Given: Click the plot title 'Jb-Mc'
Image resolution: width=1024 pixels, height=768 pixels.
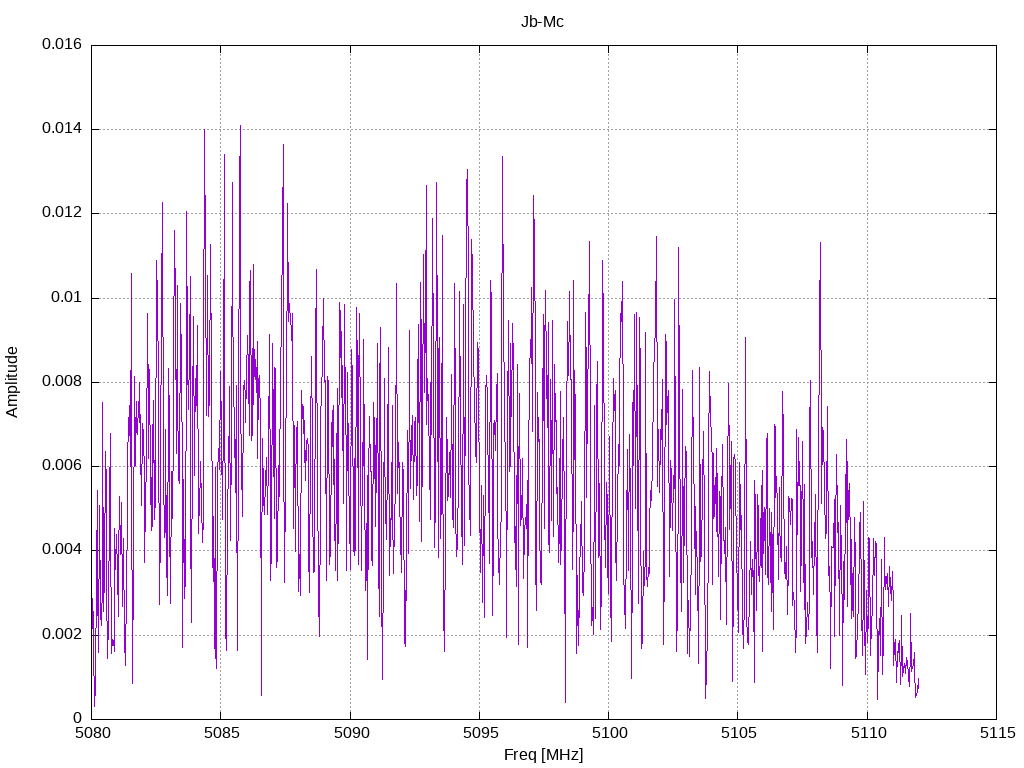Looking at the screenshot, I should (x=542, y=22).
